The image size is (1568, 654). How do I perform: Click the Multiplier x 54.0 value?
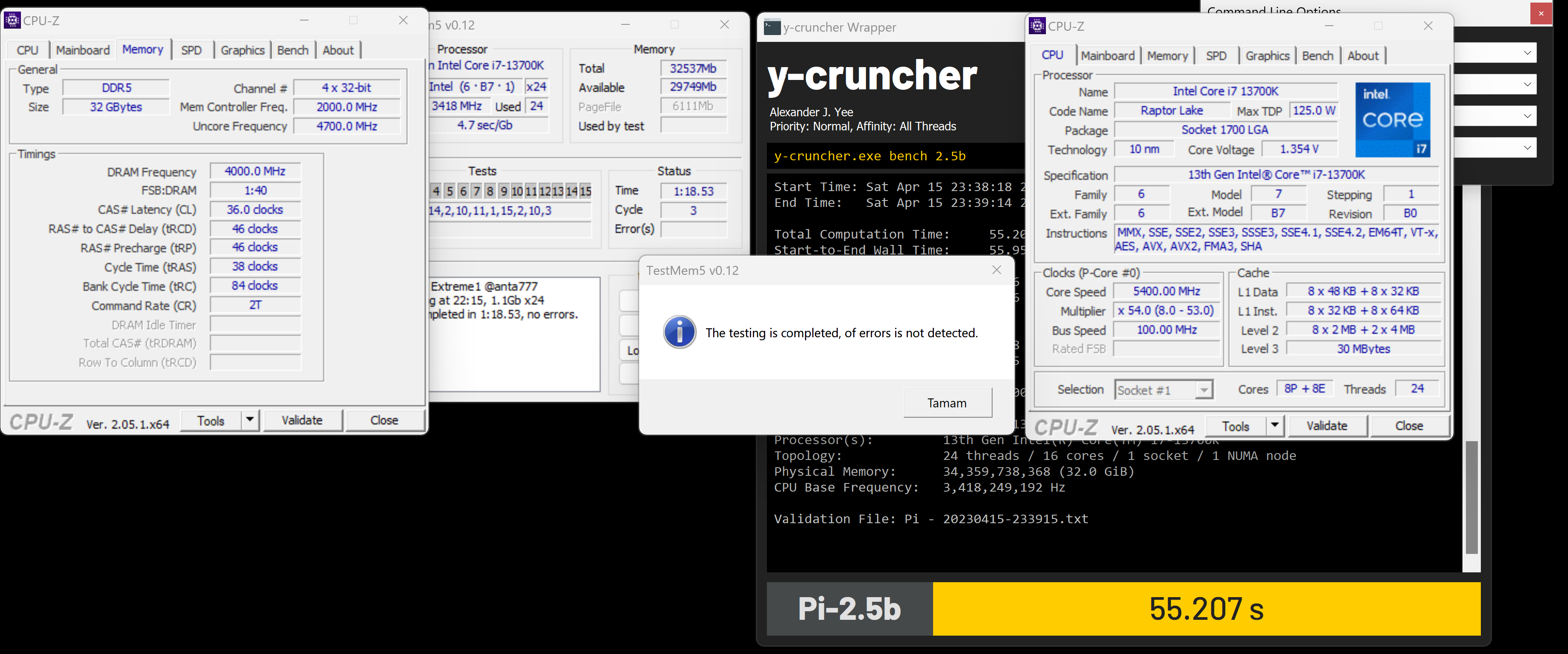[1166, 311]
